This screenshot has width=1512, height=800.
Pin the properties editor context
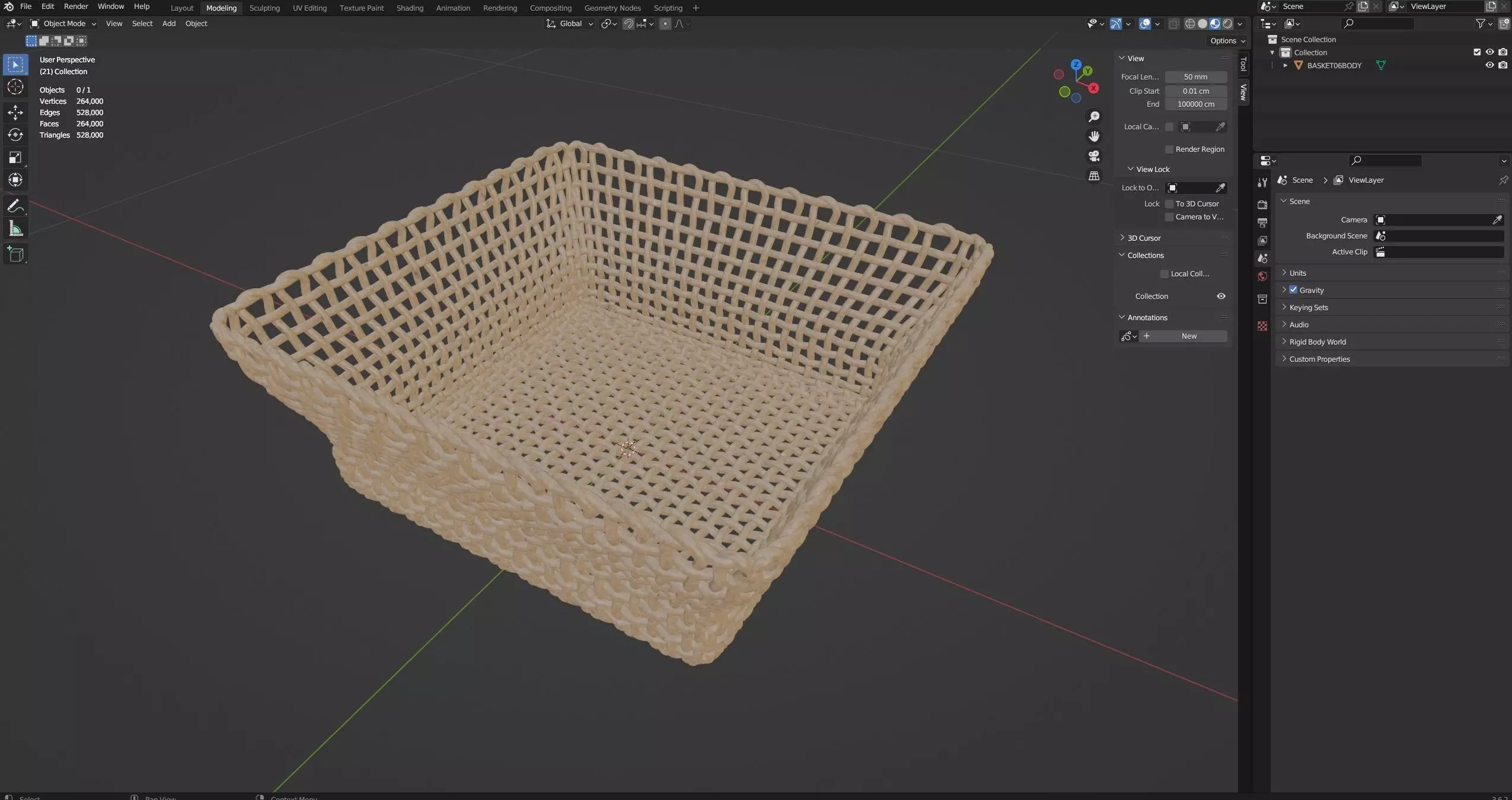(1503, 180)
